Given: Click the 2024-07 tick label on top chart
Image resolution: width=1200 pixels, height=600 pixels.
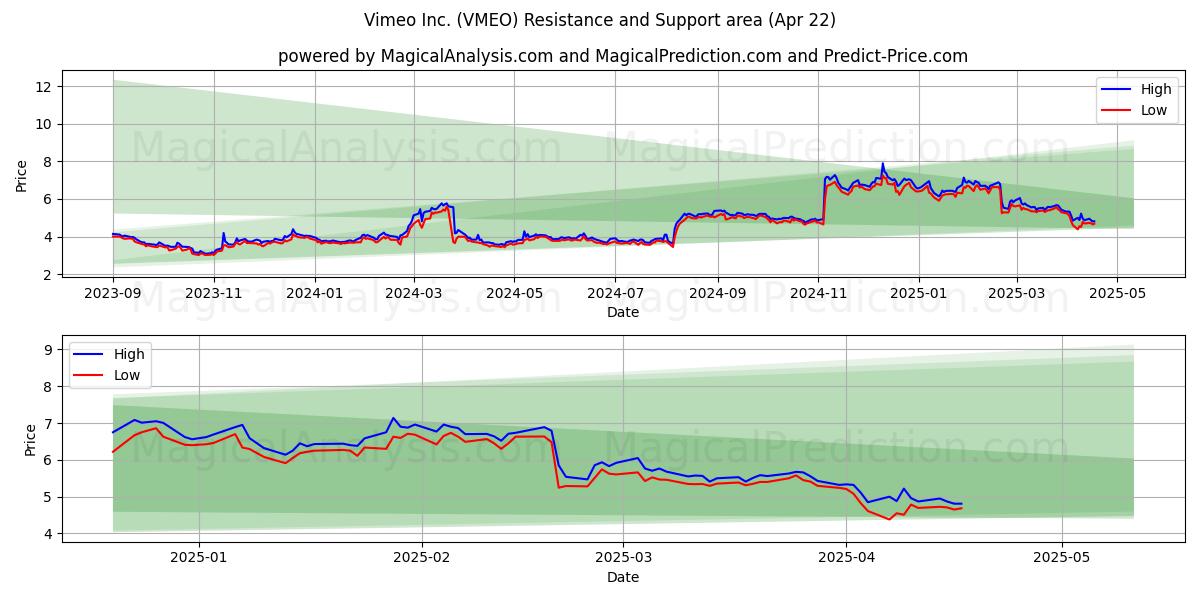Looking at the screenshot, I should click(614, 293).
